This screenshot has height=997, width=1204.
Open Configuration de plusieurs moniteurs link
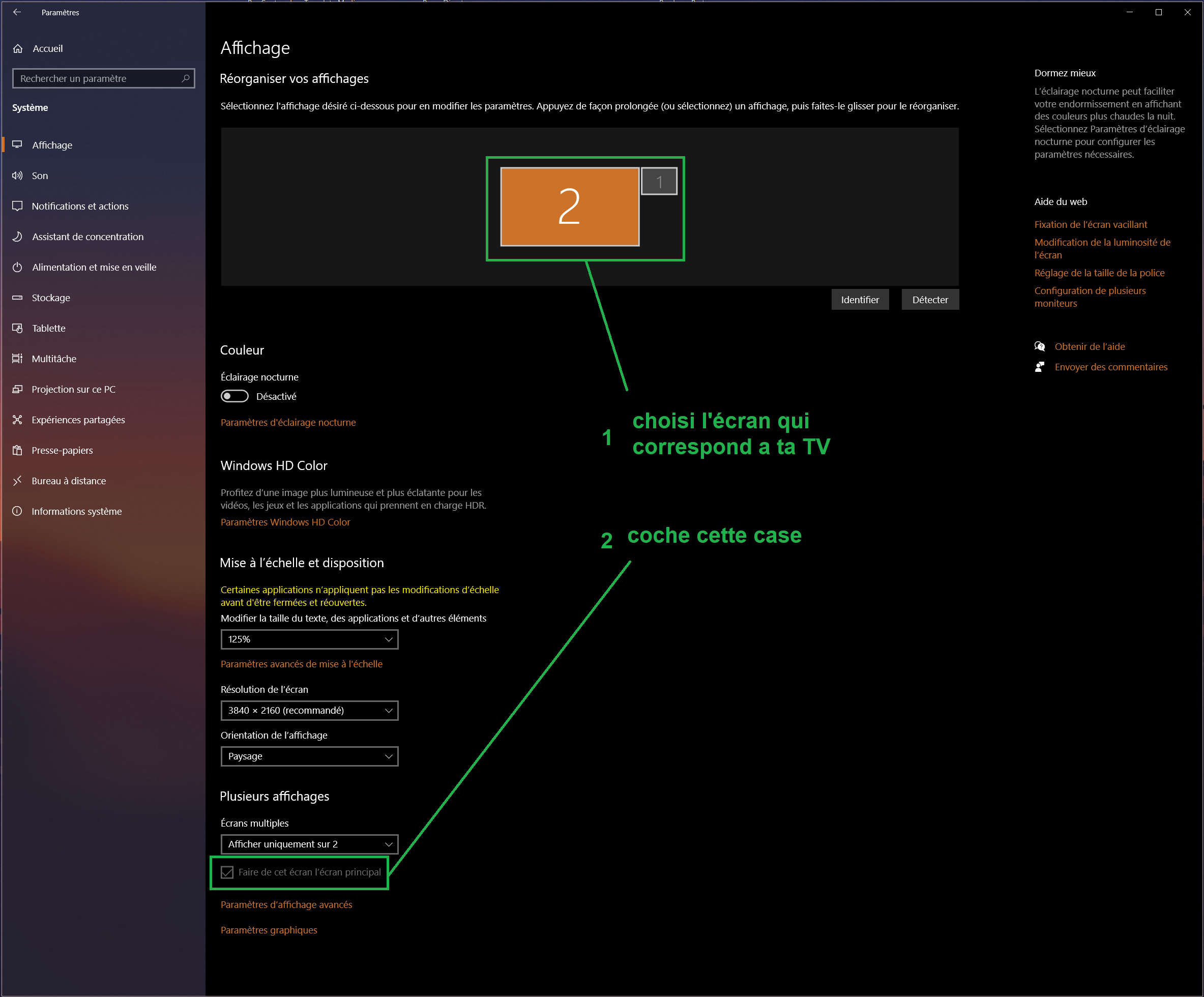coord(1090,297)
